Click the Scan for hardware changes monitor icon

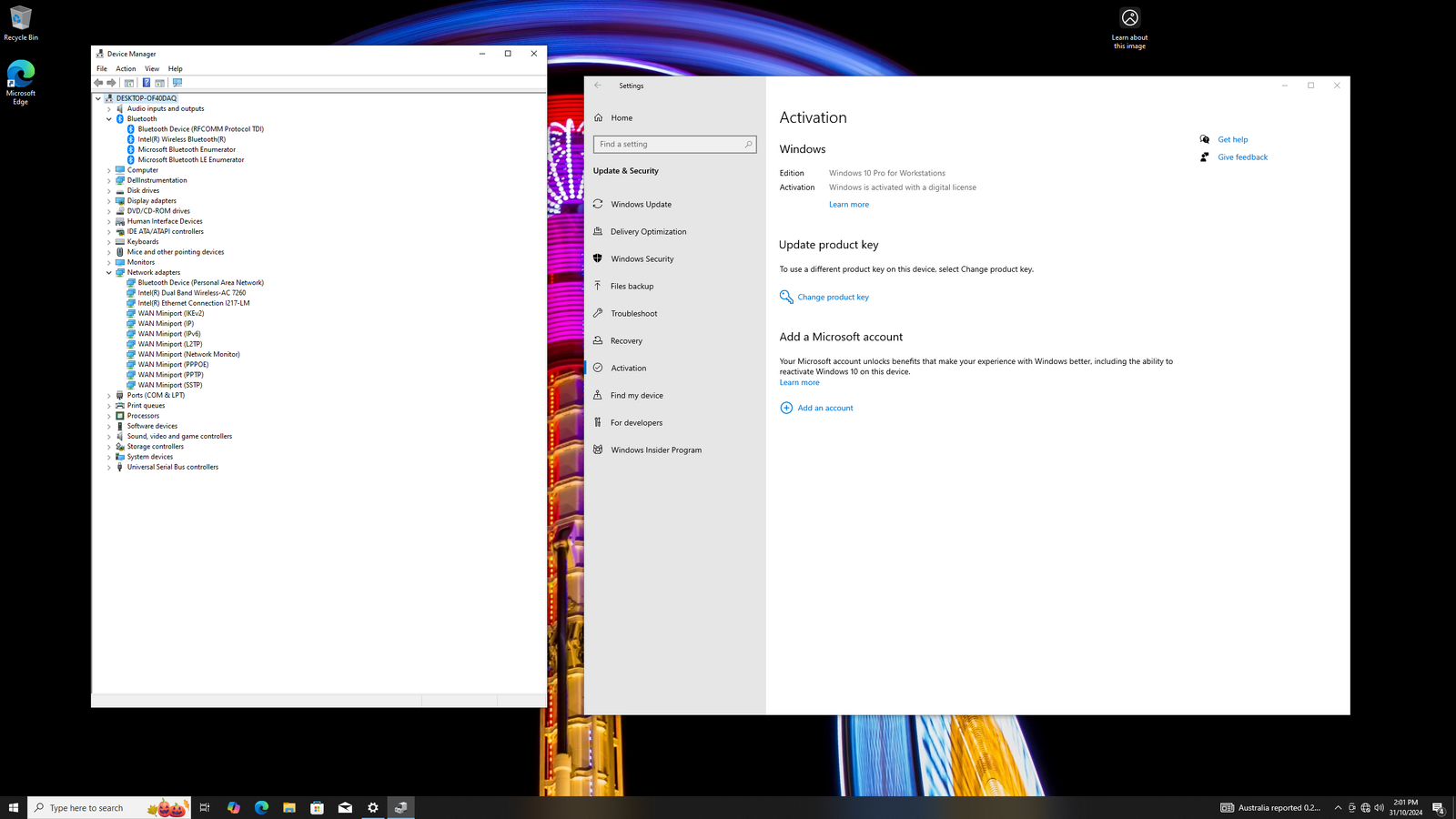click(x=177, y=83)
